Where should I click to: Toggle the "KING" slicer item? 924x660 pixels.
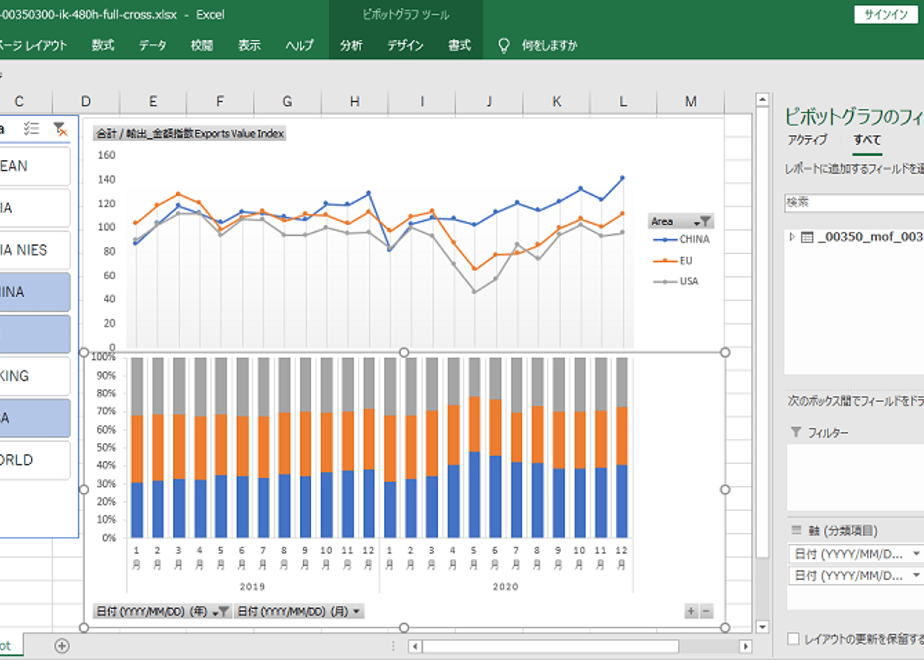tap(34, 376)
